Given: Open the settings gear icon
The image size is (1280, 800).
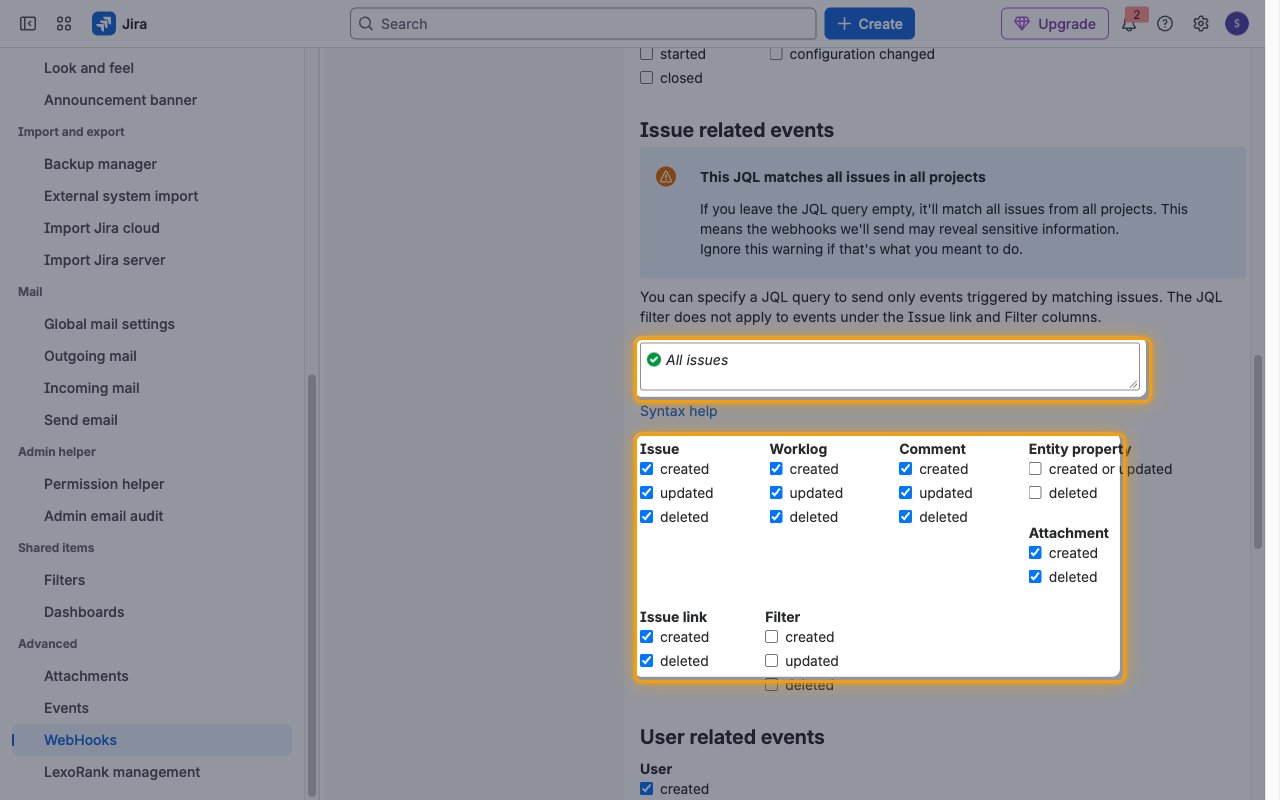Looking at the screenshot, I should (x=1201, y=24).
